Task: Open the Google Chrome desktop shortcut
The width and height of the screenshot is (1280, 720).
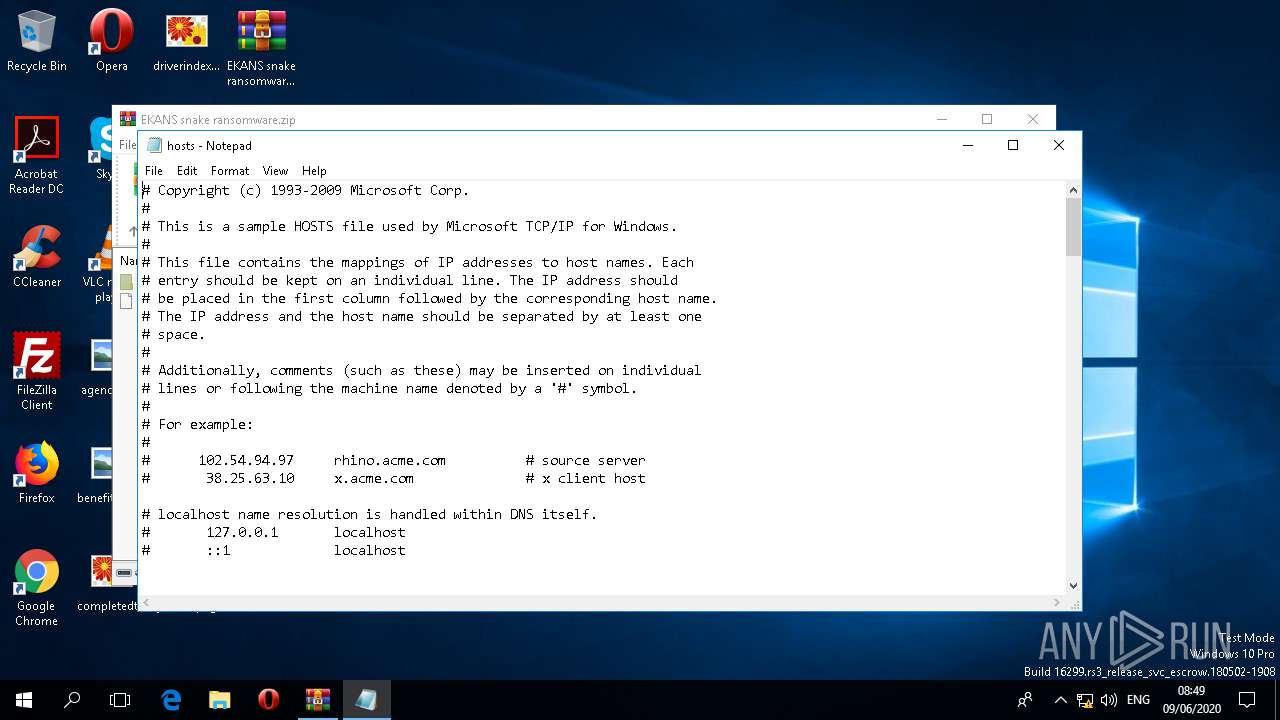Action: pos(37,587)
